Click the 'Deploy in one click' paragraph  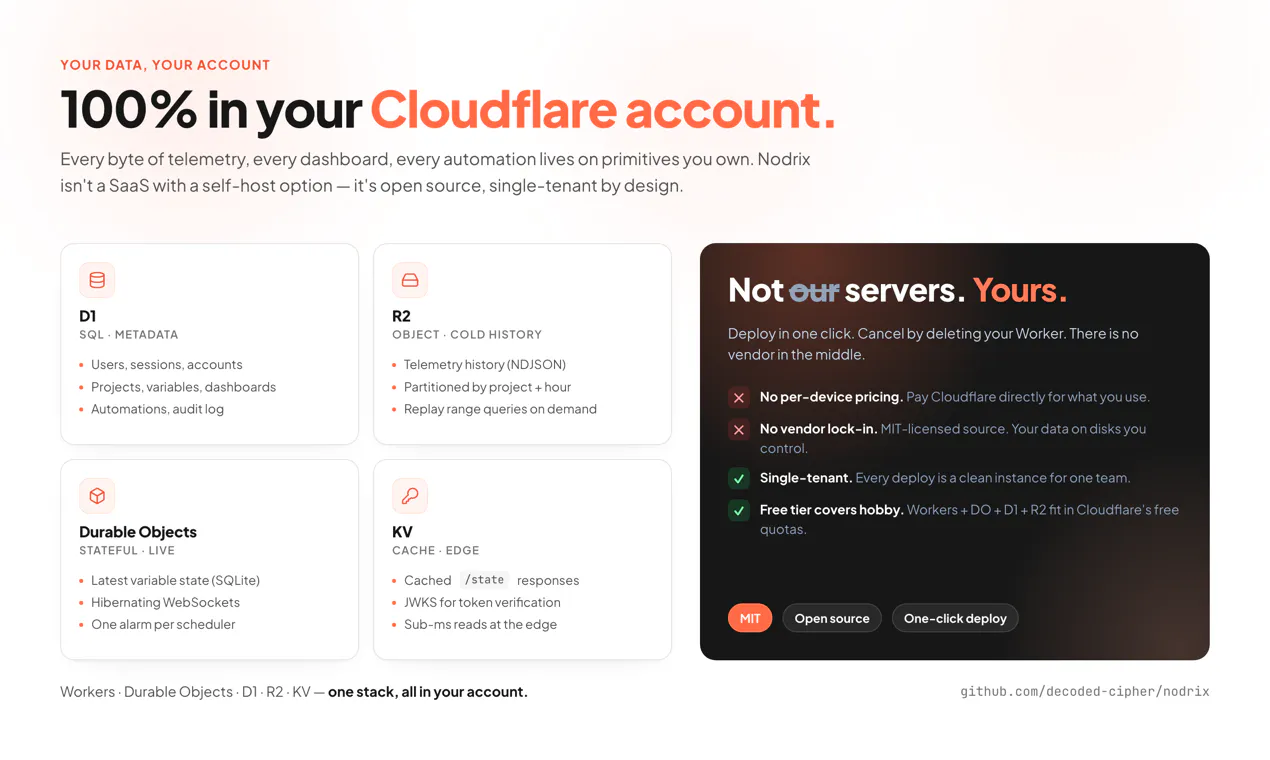tap(933, 344)
